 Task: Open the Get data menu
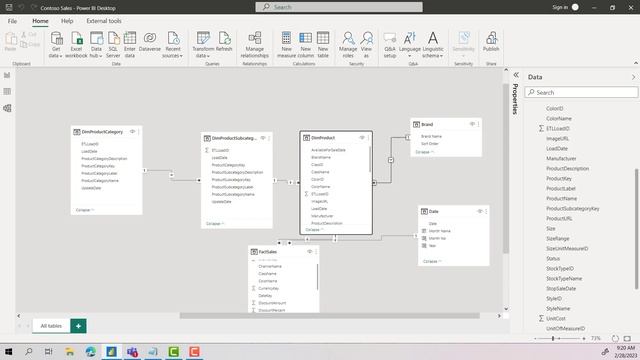56,45
